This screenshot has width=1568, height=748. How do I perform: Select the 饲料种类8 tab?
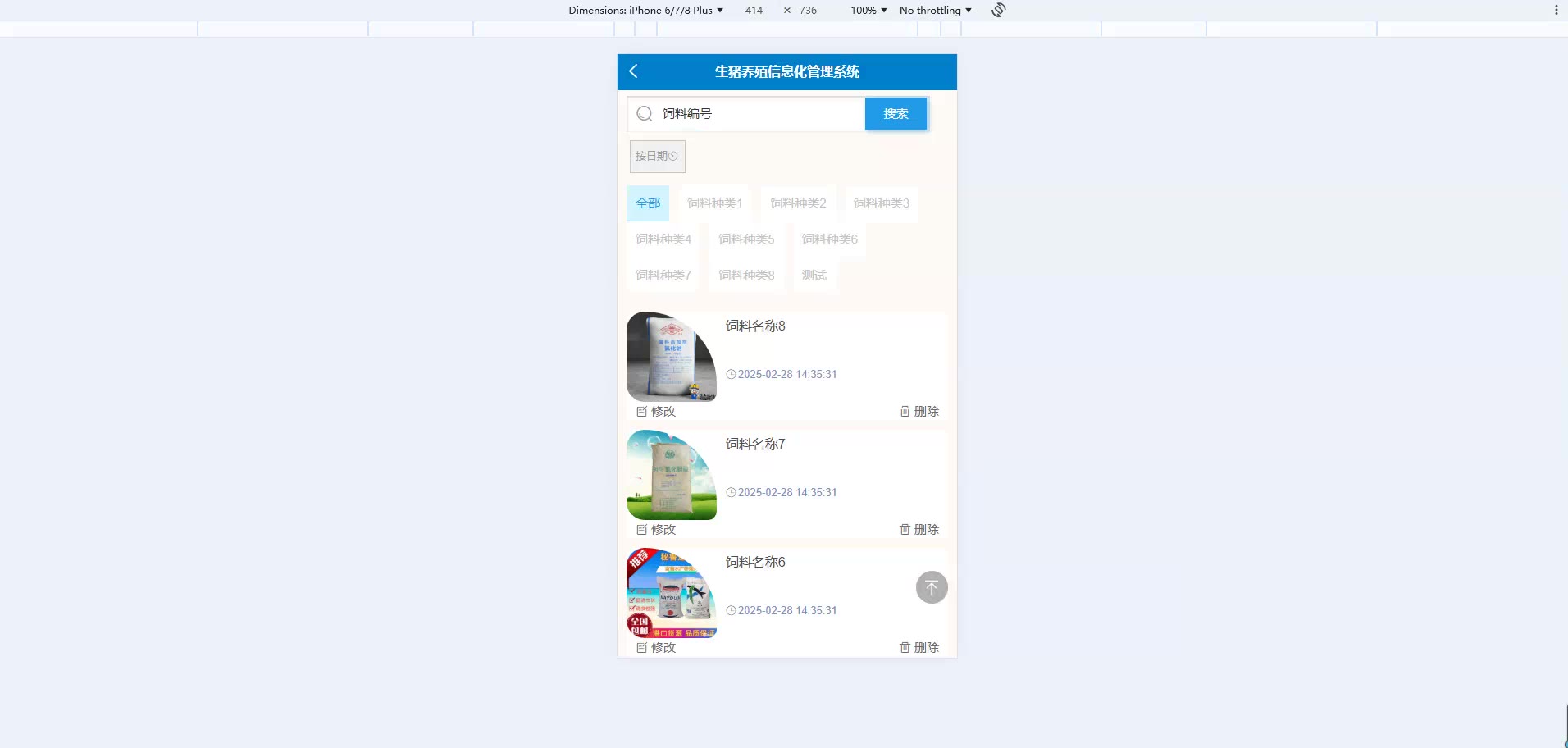[746, 276]
